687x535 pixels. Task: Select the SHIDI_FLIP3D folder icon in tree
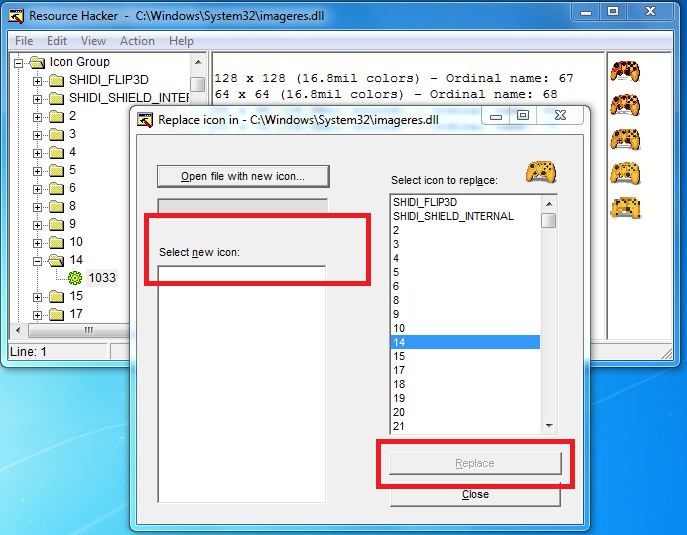tap(56, 80)
